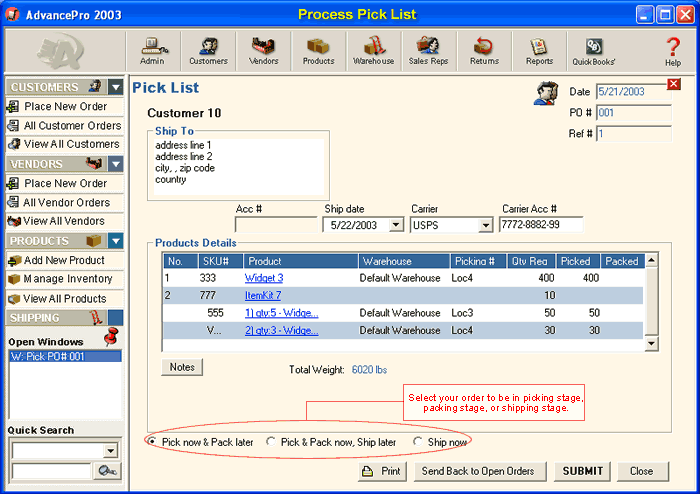Open the Ship date dropdown
This screenshot has height=494, width=700.
point(396,225)
